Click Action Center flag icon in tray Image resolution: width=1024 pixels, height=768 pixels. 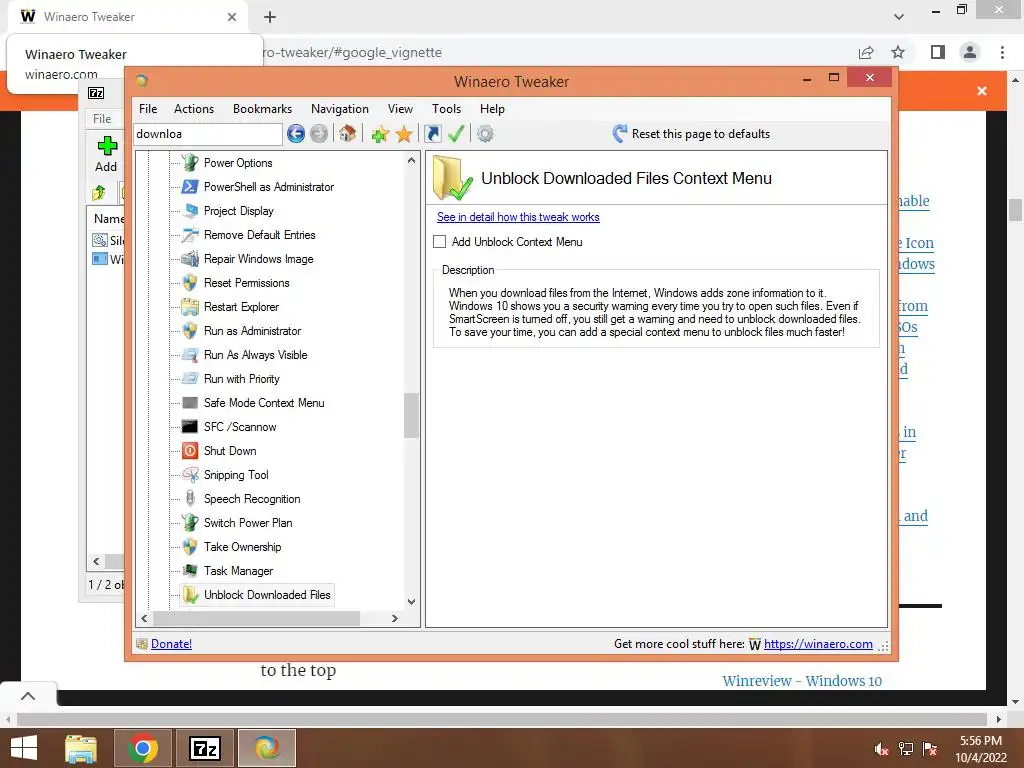[930, 748]
